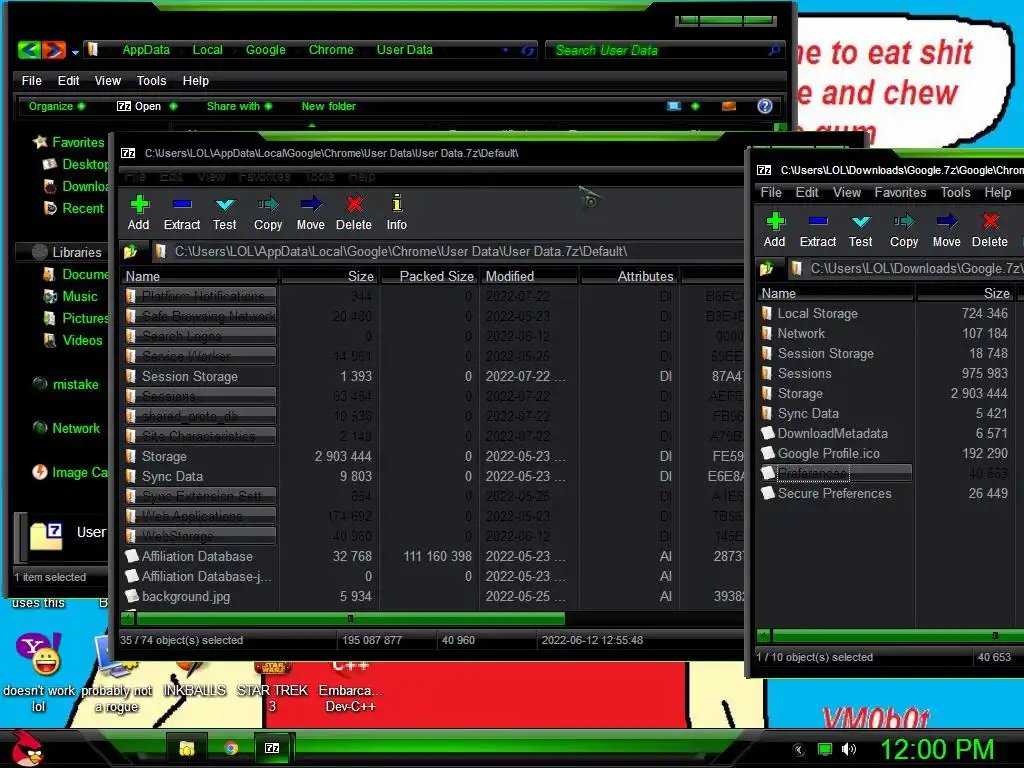Open the Organize dropdown in Explorer
1024x768 pixels.
click(57, 106)
